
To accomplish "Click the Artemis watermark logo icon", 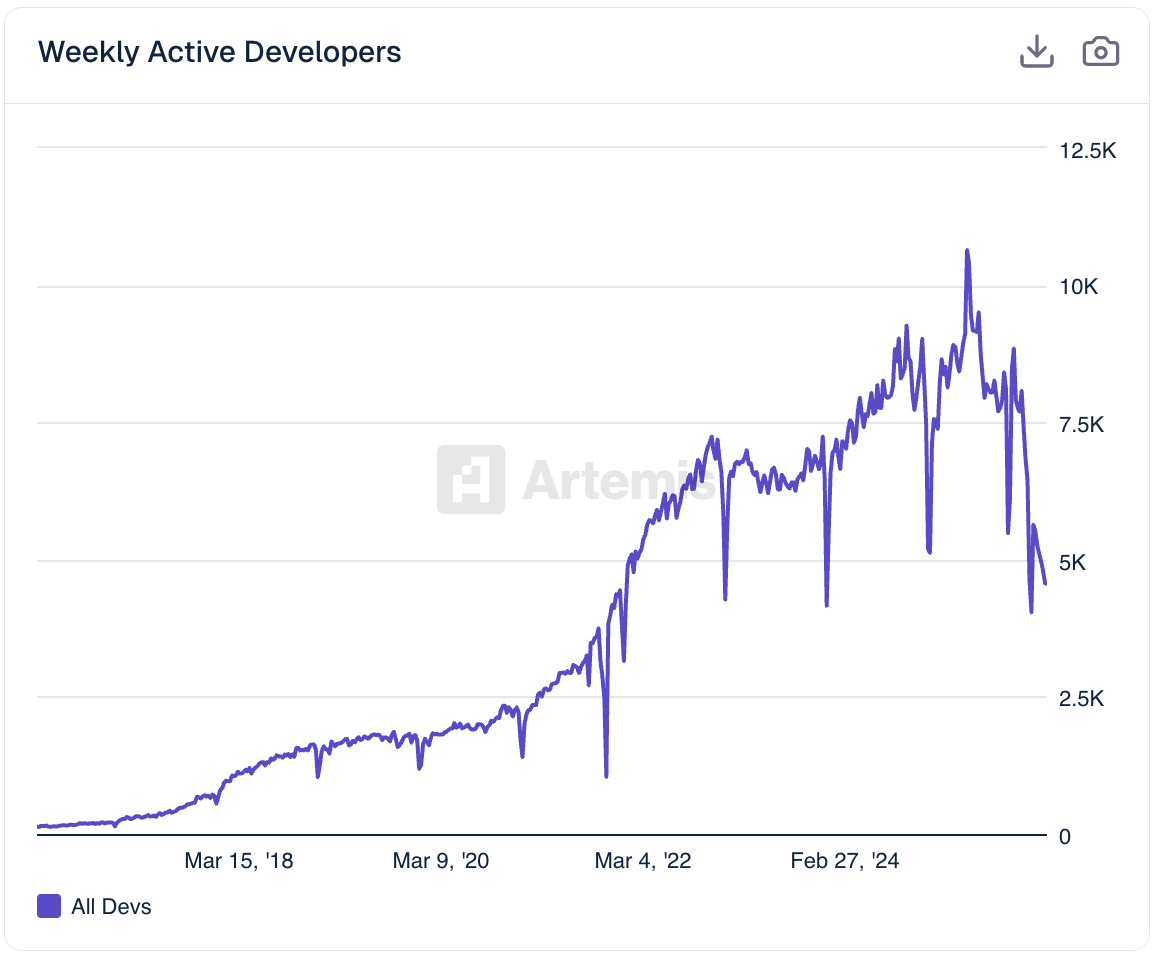I will [470, 479].
